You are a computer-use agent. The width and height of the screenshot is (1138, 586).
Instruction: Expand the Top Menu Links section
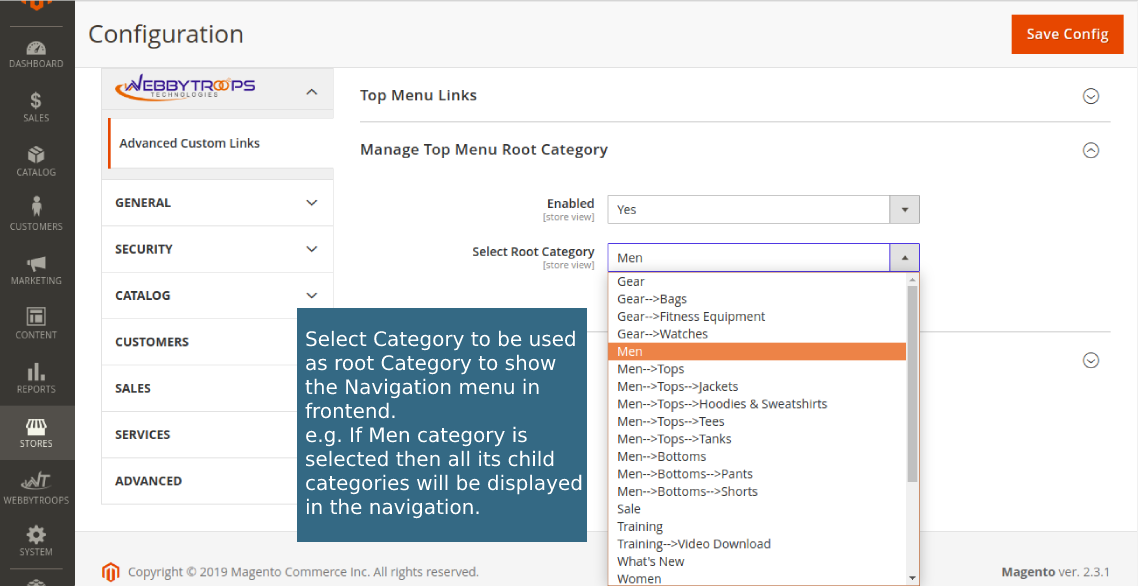1090,96
